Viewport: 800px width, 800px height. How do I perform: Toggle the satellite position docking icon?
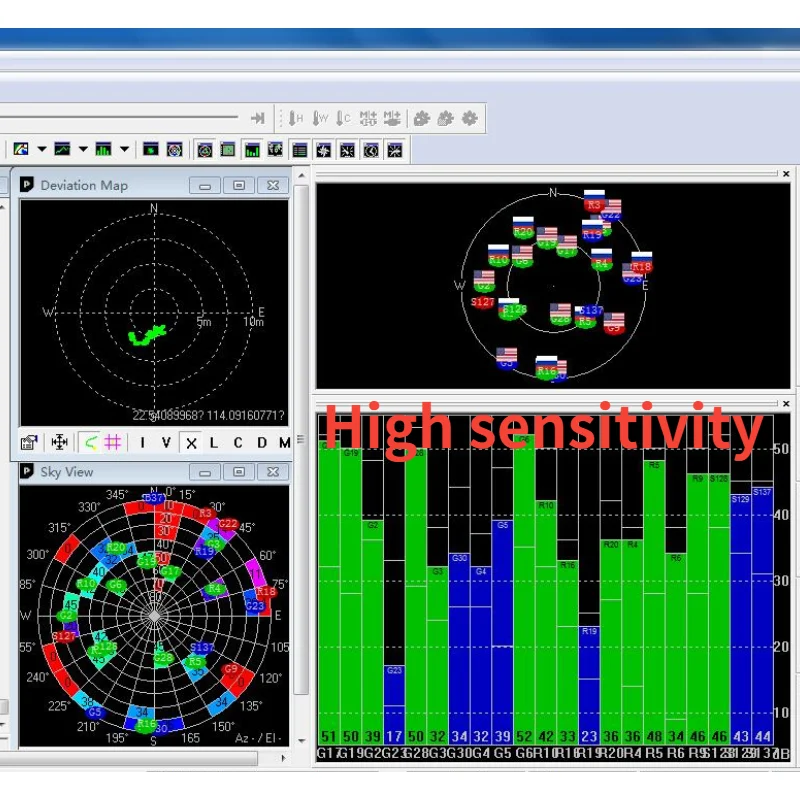[205, 150]
